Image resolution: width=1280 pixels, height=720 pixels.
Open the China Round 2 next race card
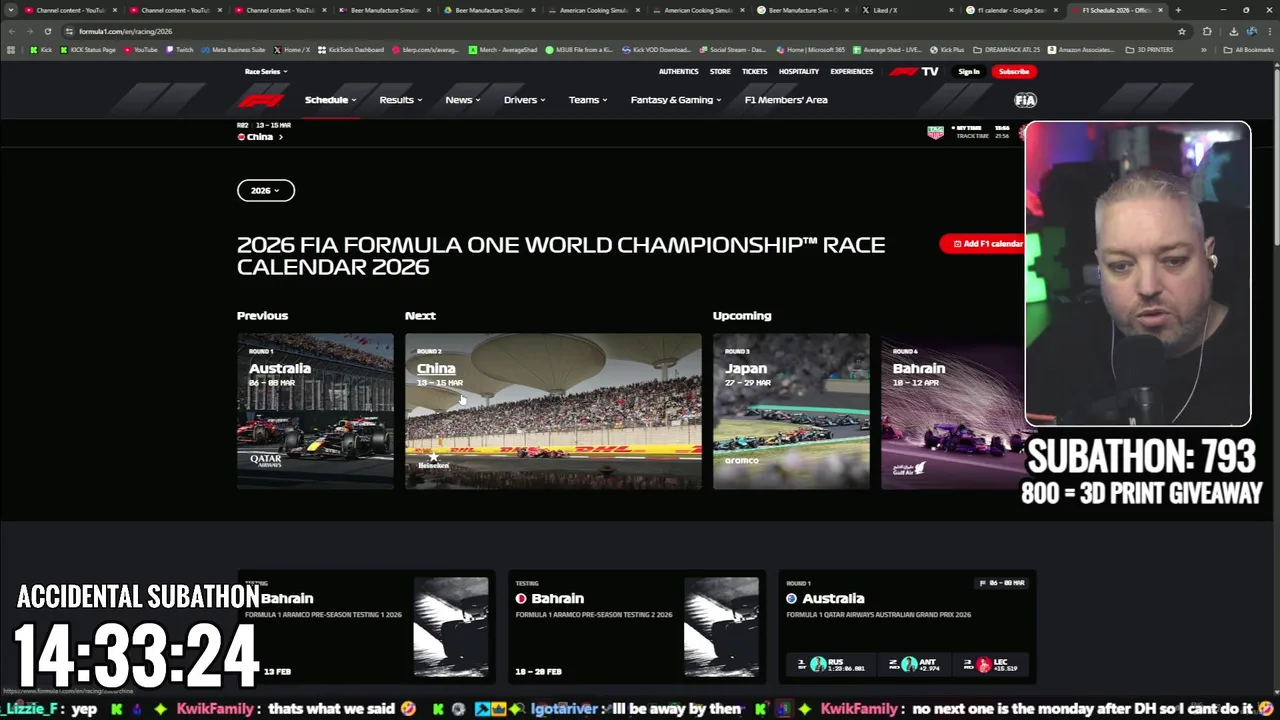pos(553,411)
